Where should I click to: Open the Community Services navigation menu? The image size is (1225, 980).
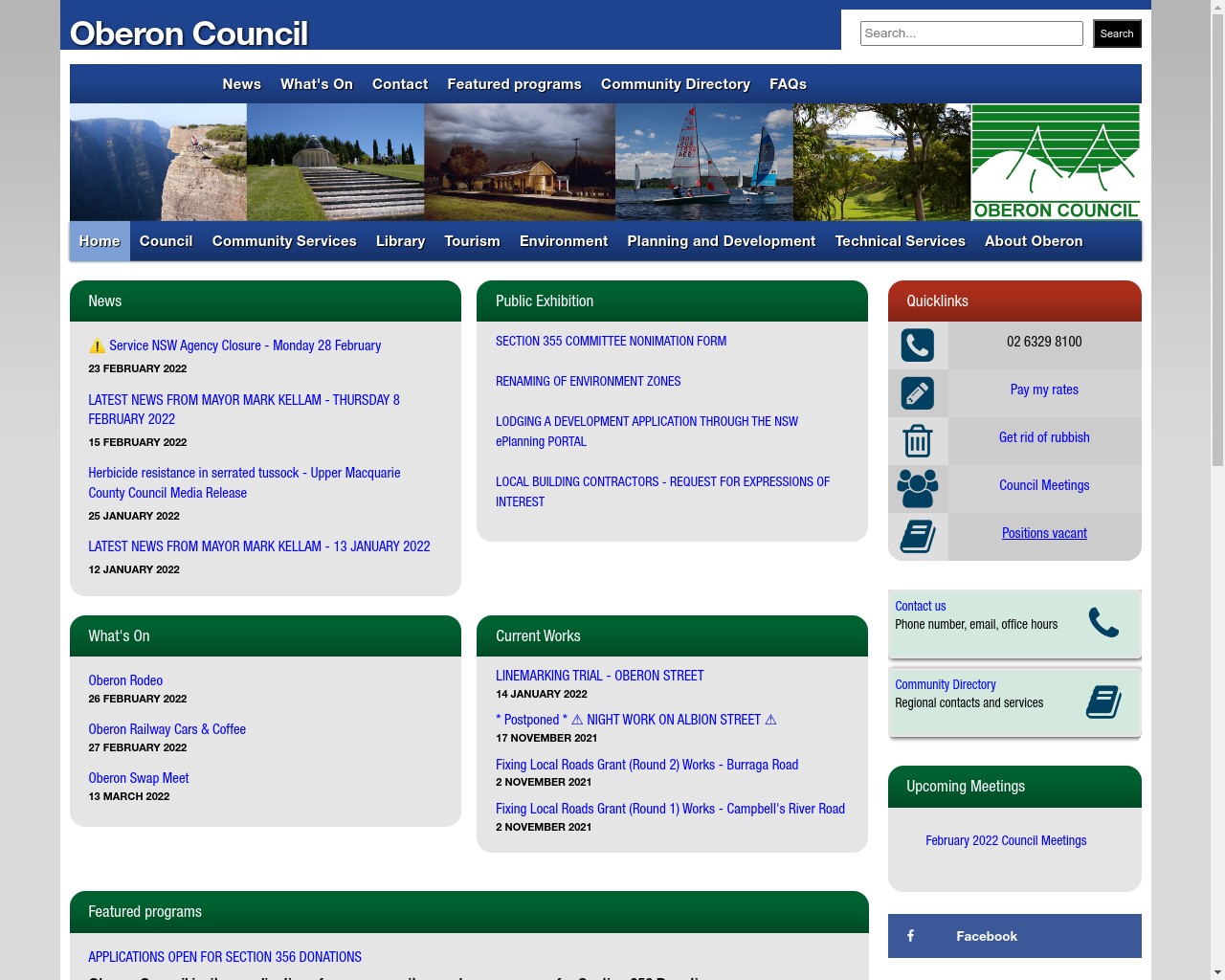tap(284, 241)
